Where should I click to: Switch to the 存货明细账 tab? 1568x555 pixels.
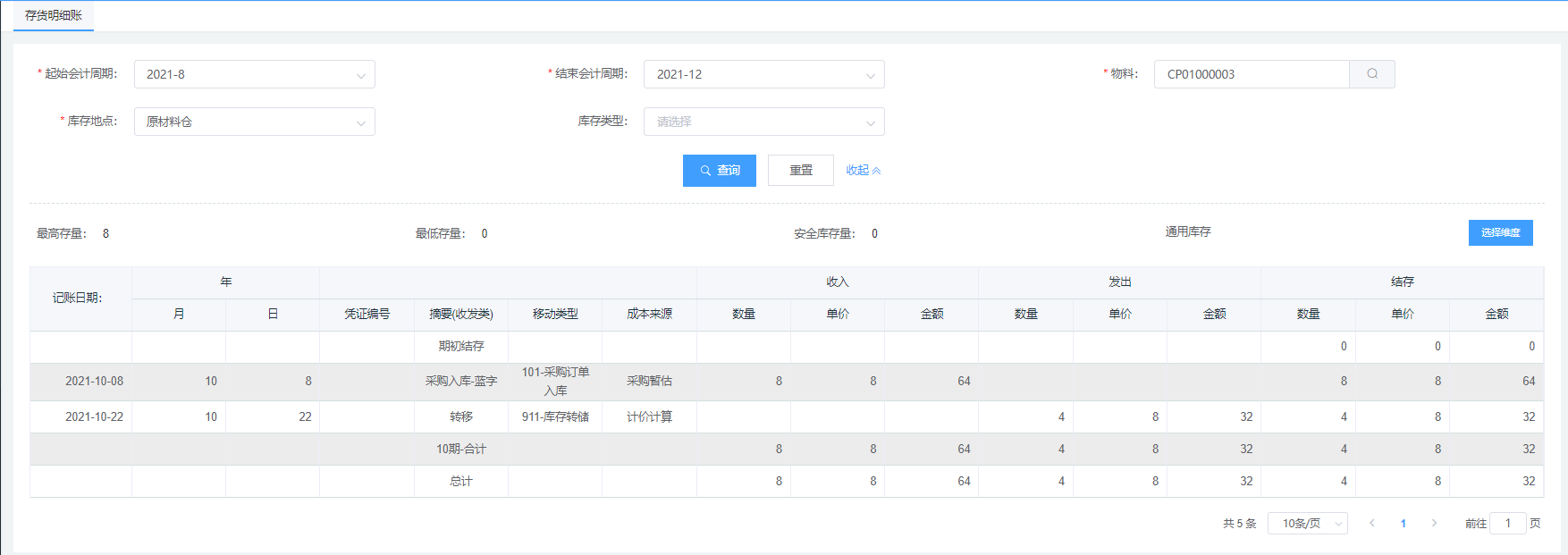click(54, 15)
